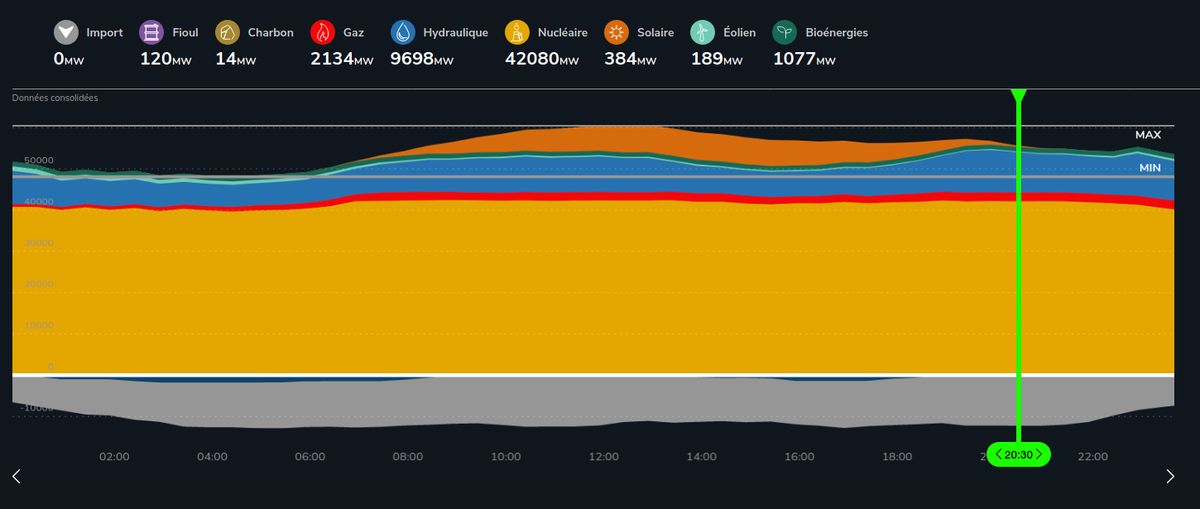Click the red Gaz flame icon
The image size is (1200, 509).
tap(324, 33)
